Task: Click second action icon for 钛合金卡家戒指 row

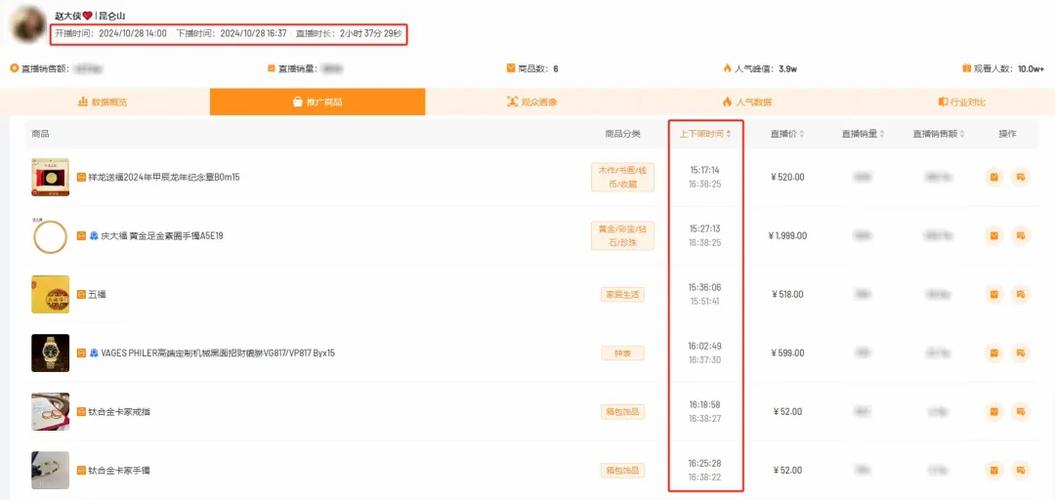Action: coord(1021,411)
